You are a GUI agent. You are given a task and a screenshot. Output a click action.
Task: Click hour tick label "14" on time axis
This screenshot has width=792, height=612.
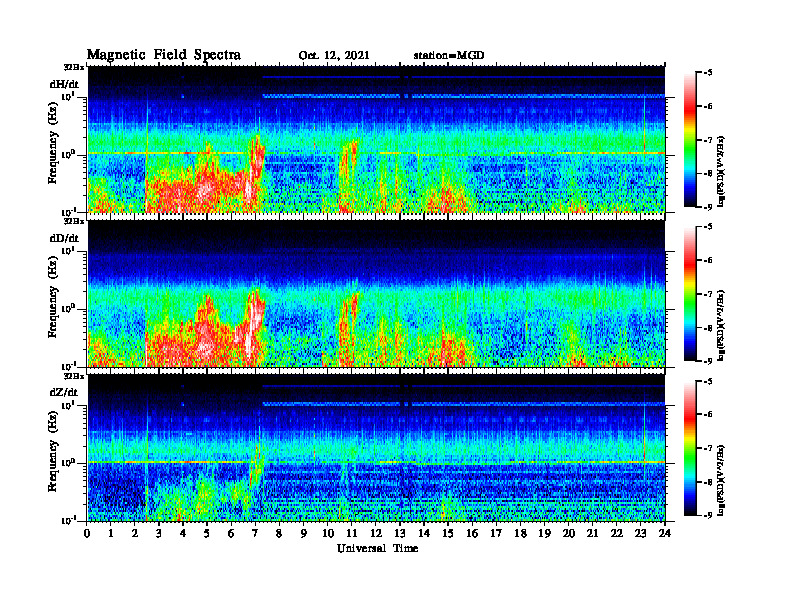[424, 534]
